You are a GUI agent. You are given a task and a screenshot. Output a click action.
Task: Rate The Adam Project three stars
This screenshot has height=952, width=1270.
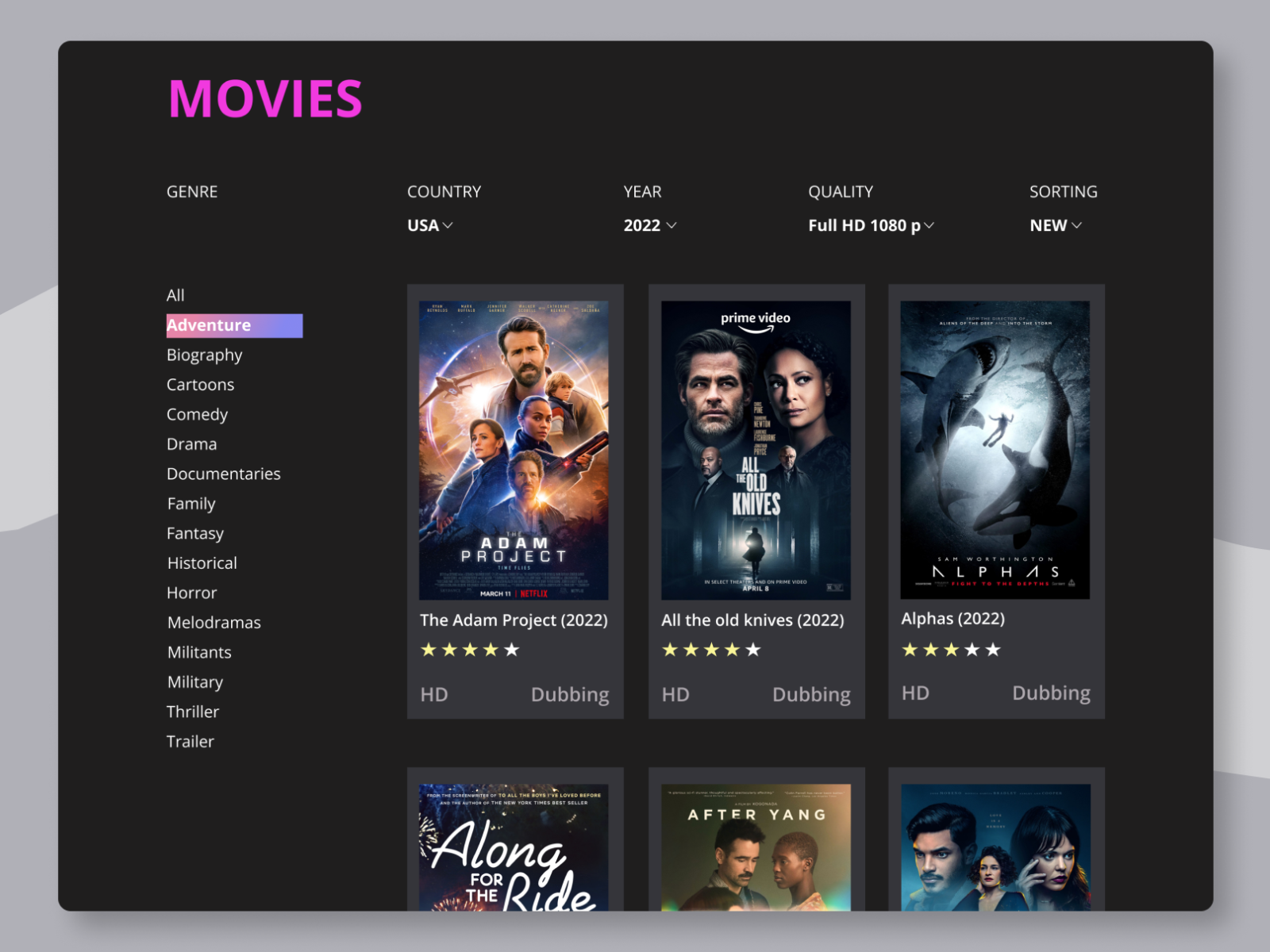coord(470,650)
